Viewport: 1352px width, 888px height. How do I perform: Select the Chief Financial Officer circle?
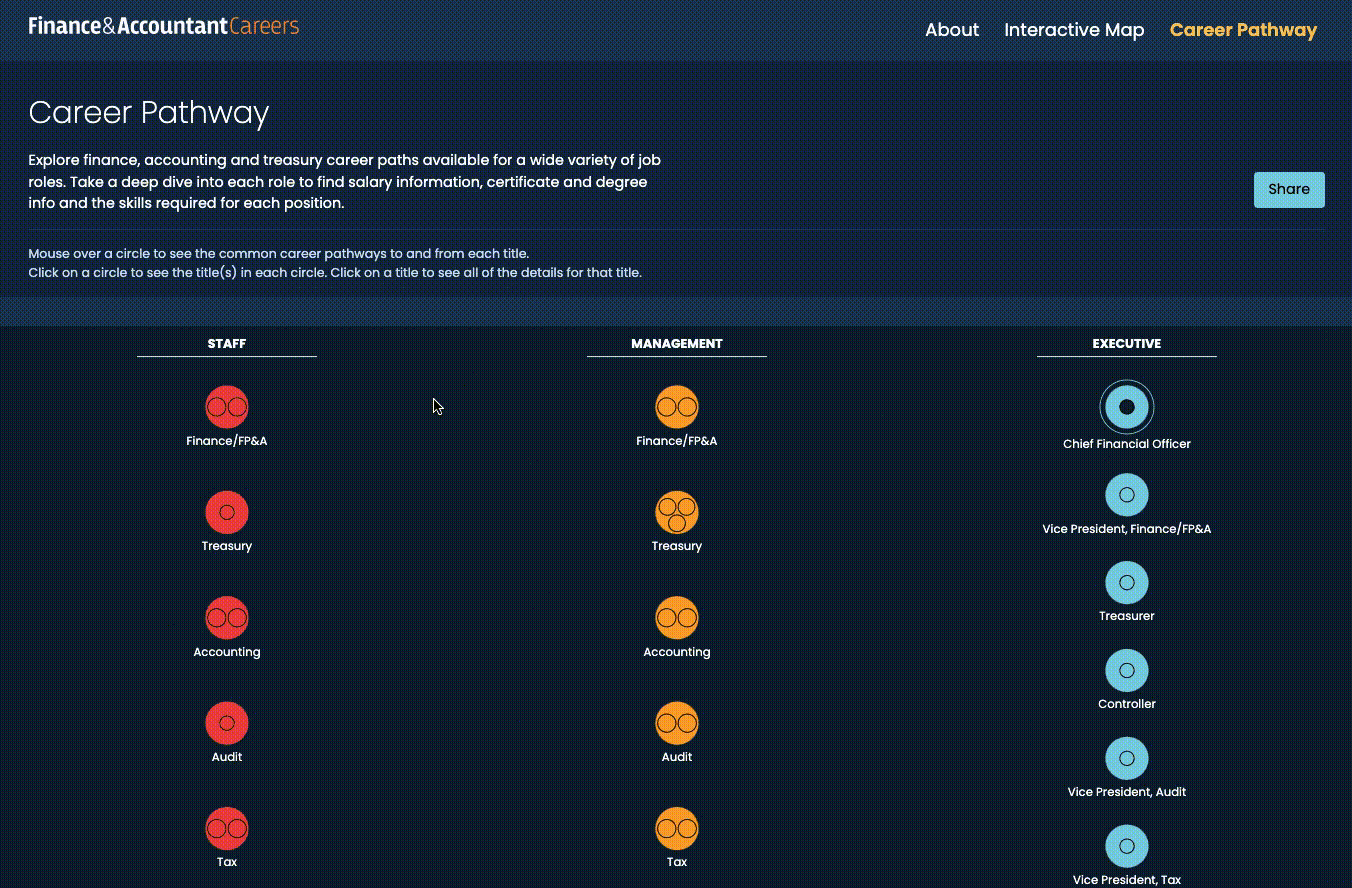[x=1127, y=407]
